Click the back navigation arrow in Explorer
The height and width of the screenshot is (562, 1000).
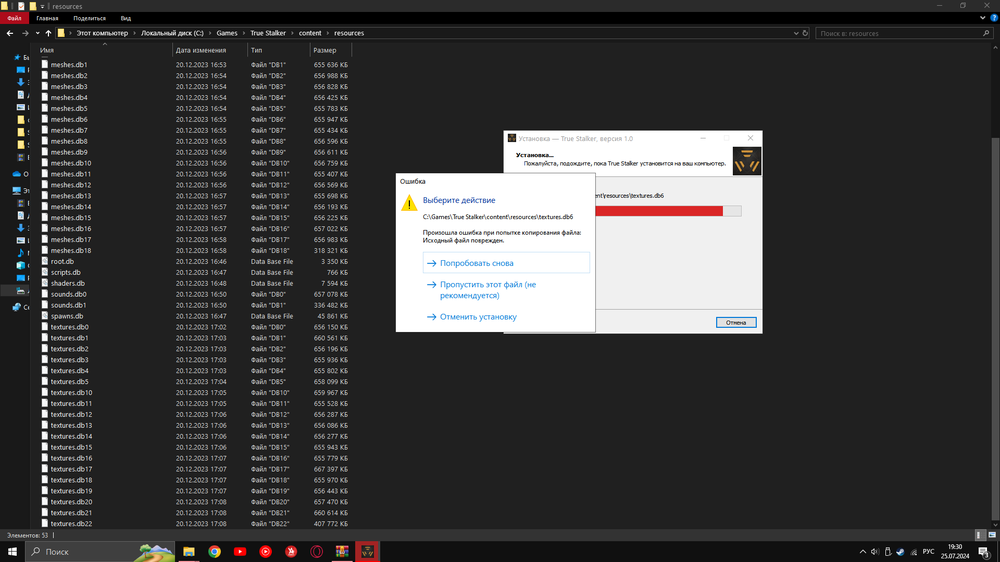(10, 33)
